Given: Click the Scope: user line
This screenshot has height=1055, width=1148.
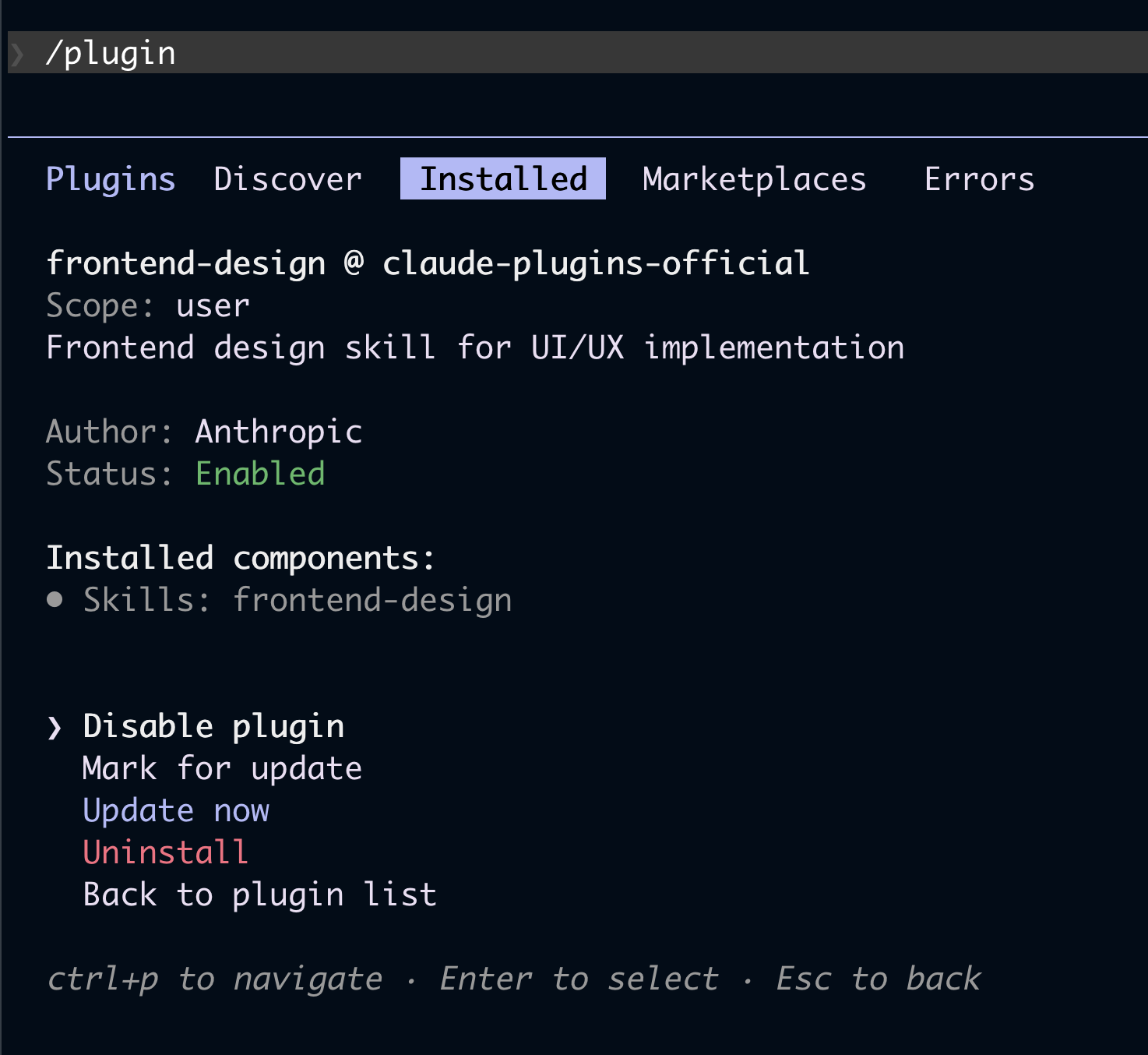Looking at the screenshot, I should point(148,305).
